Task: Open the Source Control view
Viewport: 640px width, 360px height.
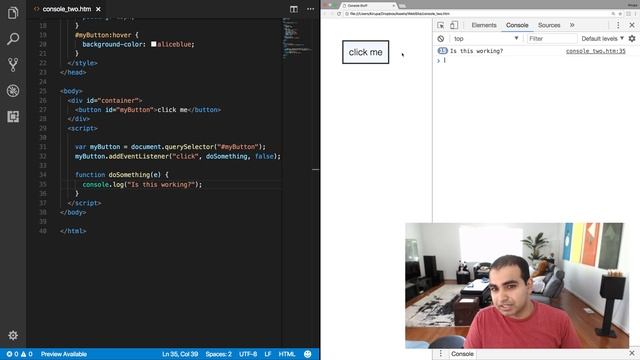Action: point(13,64)
